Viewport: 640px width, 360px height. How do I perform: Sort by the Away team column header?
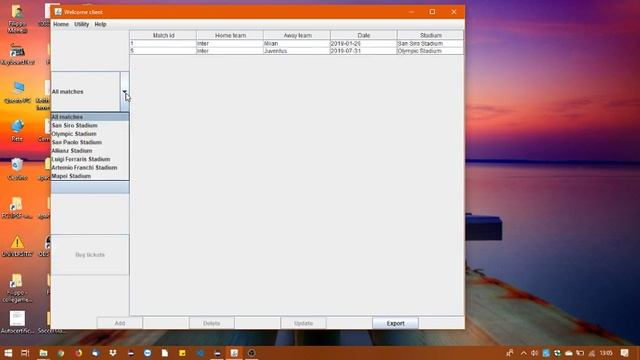click(297, 36)
